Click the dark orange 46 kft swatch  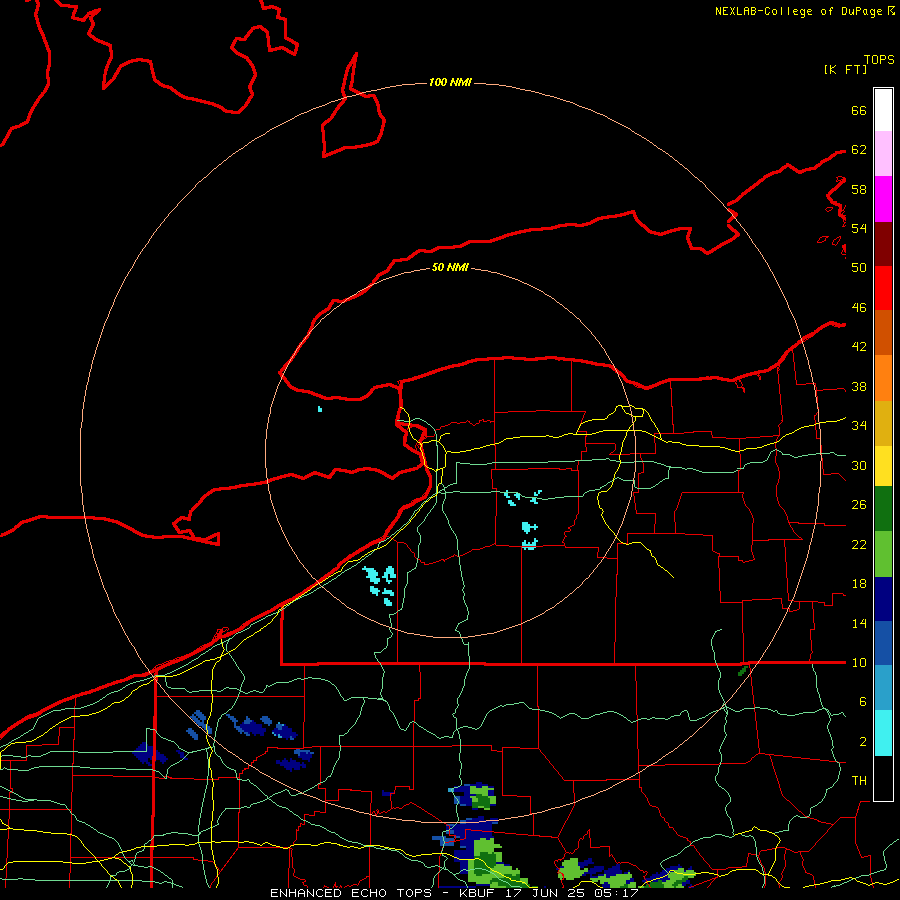883,332
